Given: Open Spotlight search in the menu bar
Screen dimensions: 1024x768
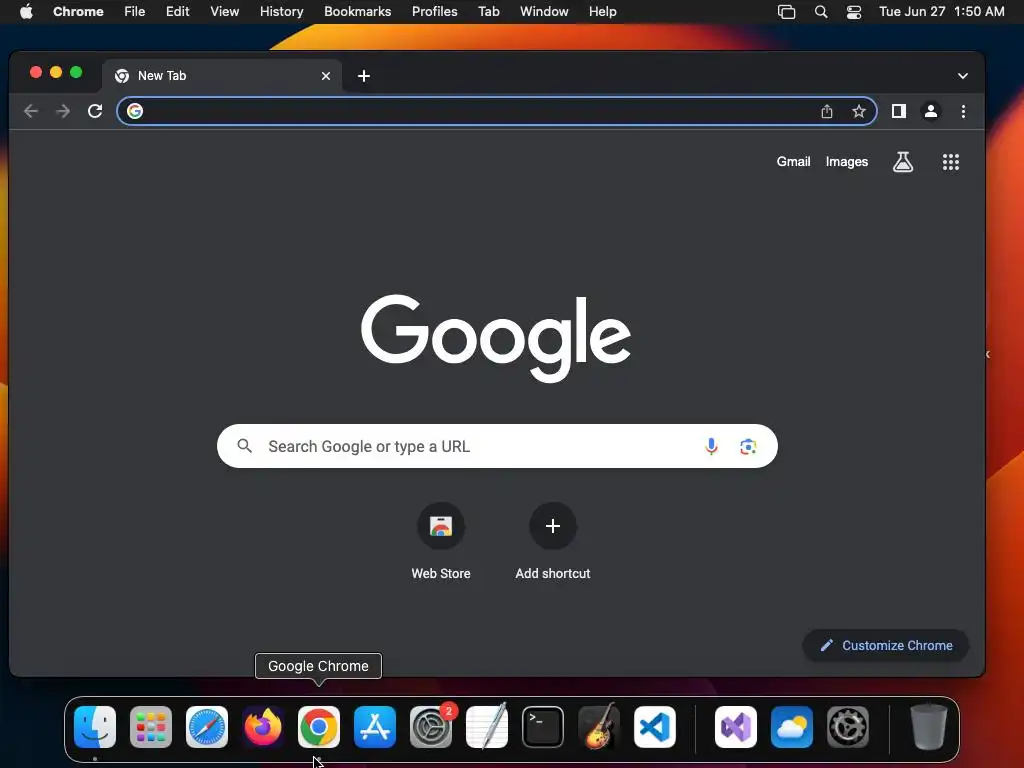Looking at the screenshot, I should (821, 12).
